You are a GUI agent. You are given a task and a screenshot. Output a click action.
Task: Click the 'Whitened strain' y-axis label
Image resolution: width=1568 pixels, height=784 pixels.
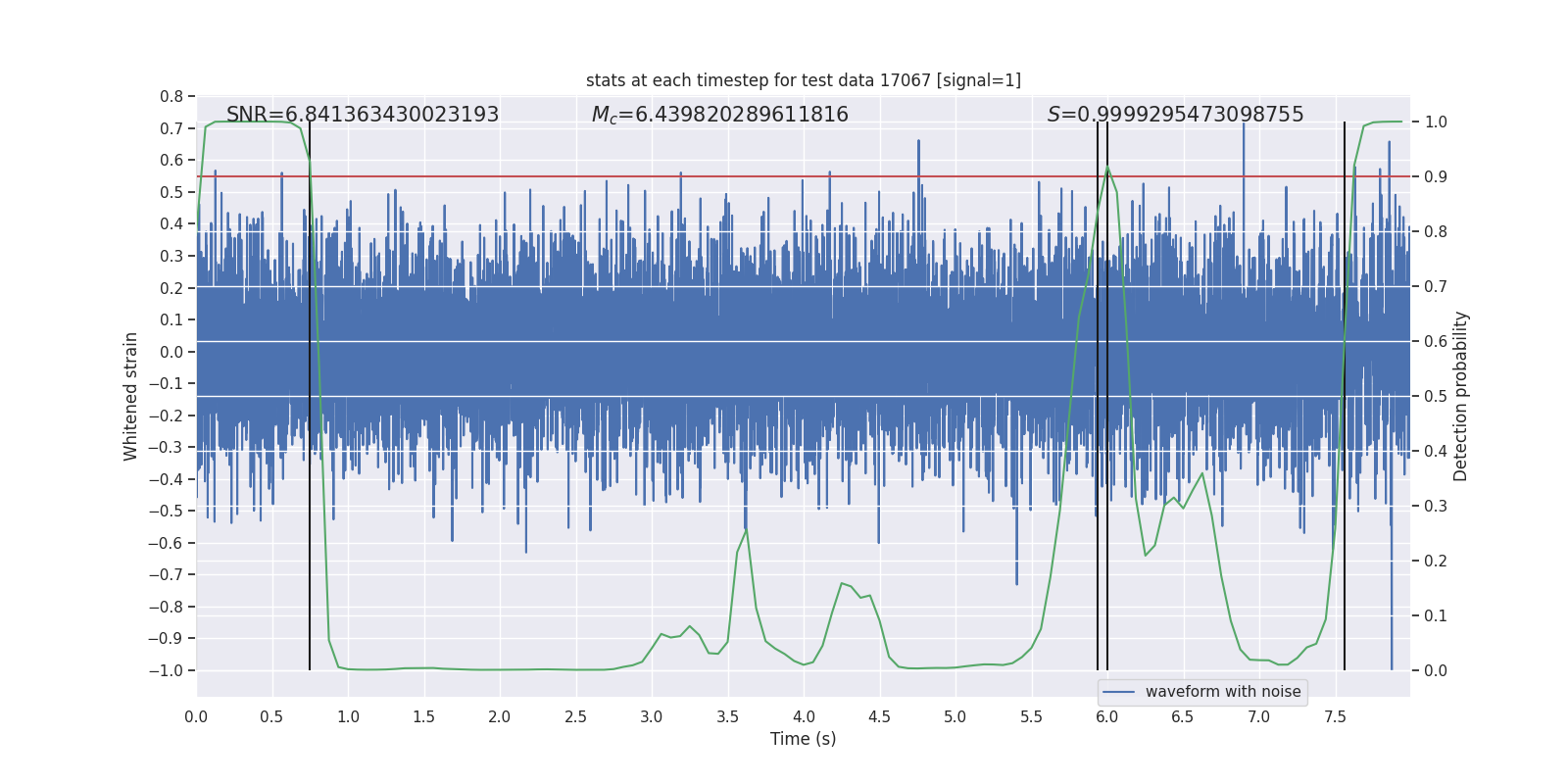131,397
